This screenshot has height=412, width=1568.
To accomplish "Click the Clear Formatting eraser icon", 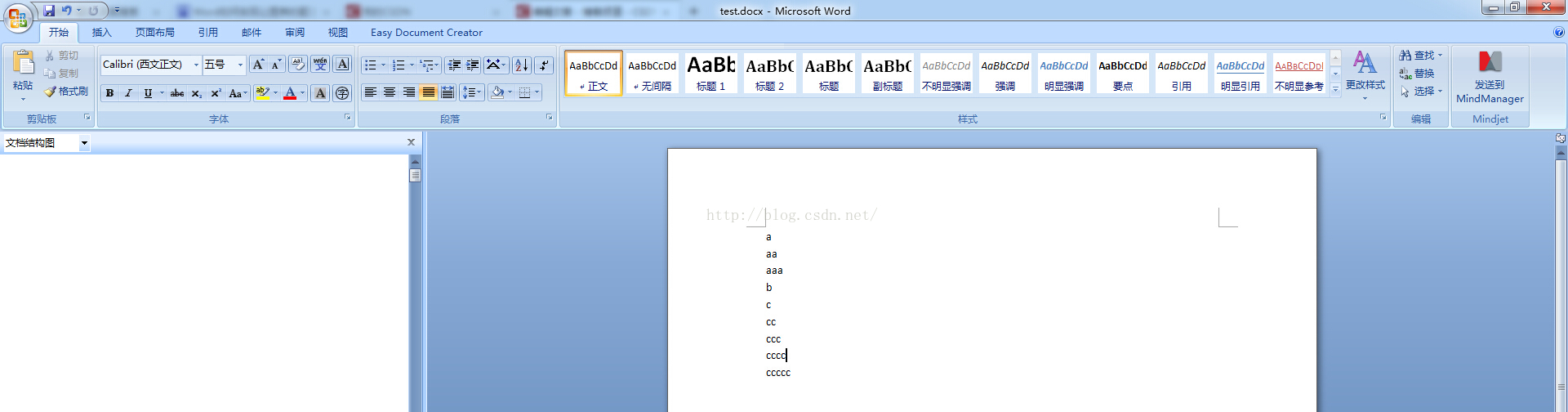I will (x=298, y=65).
